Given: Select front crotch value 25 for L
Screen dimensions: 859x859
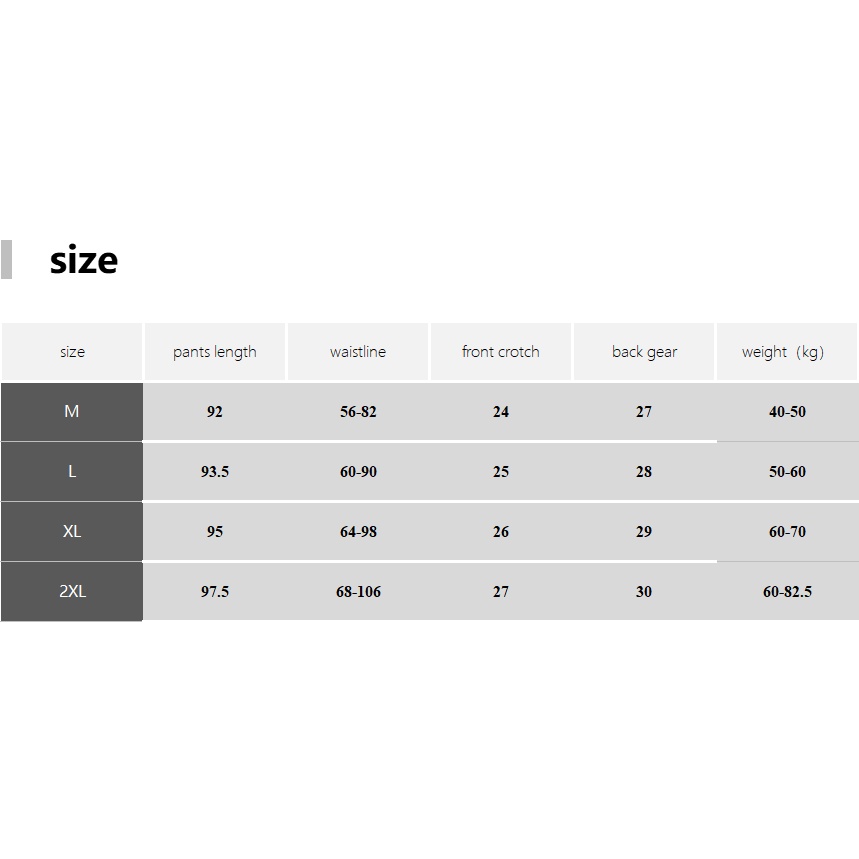Looking at the screenshot, I should [501, 472].
